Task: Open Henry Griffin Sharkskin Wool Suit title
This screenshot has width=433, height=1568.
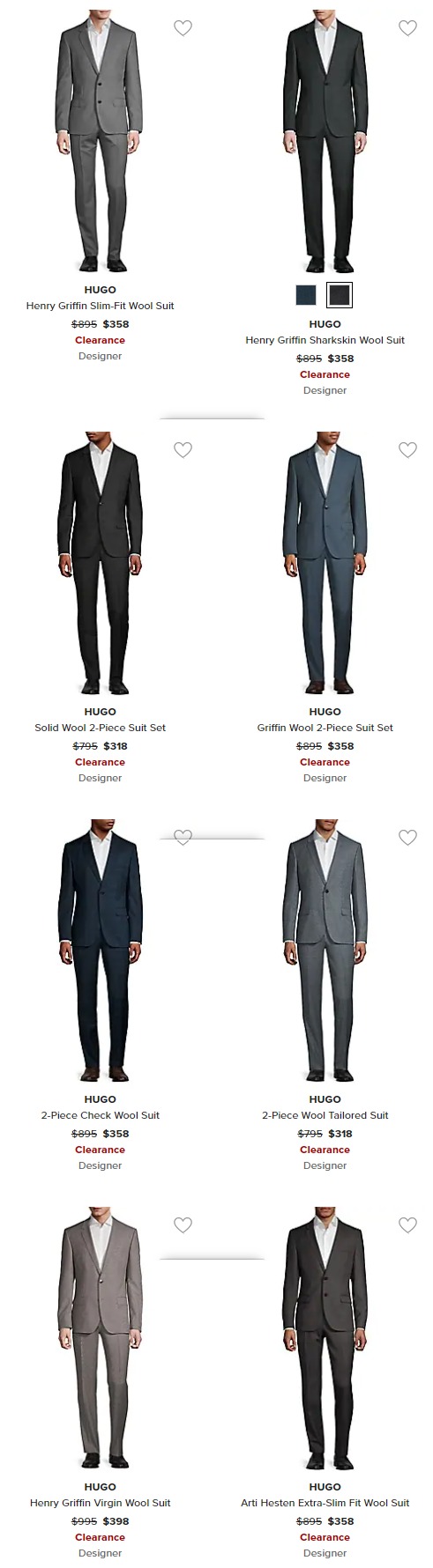Action: point(325,340)
